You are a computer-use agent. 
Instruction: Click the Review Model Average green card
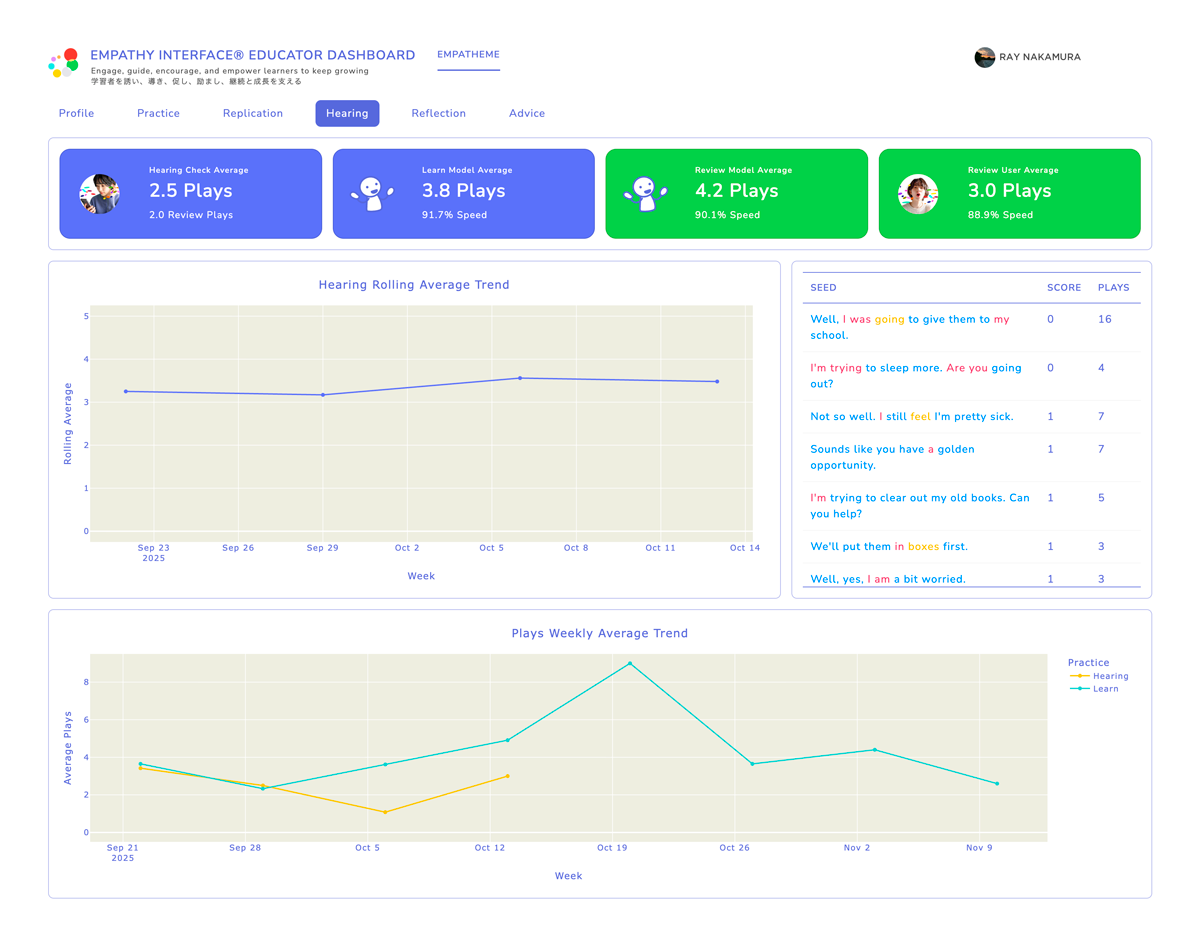click(x=736, y=193)
